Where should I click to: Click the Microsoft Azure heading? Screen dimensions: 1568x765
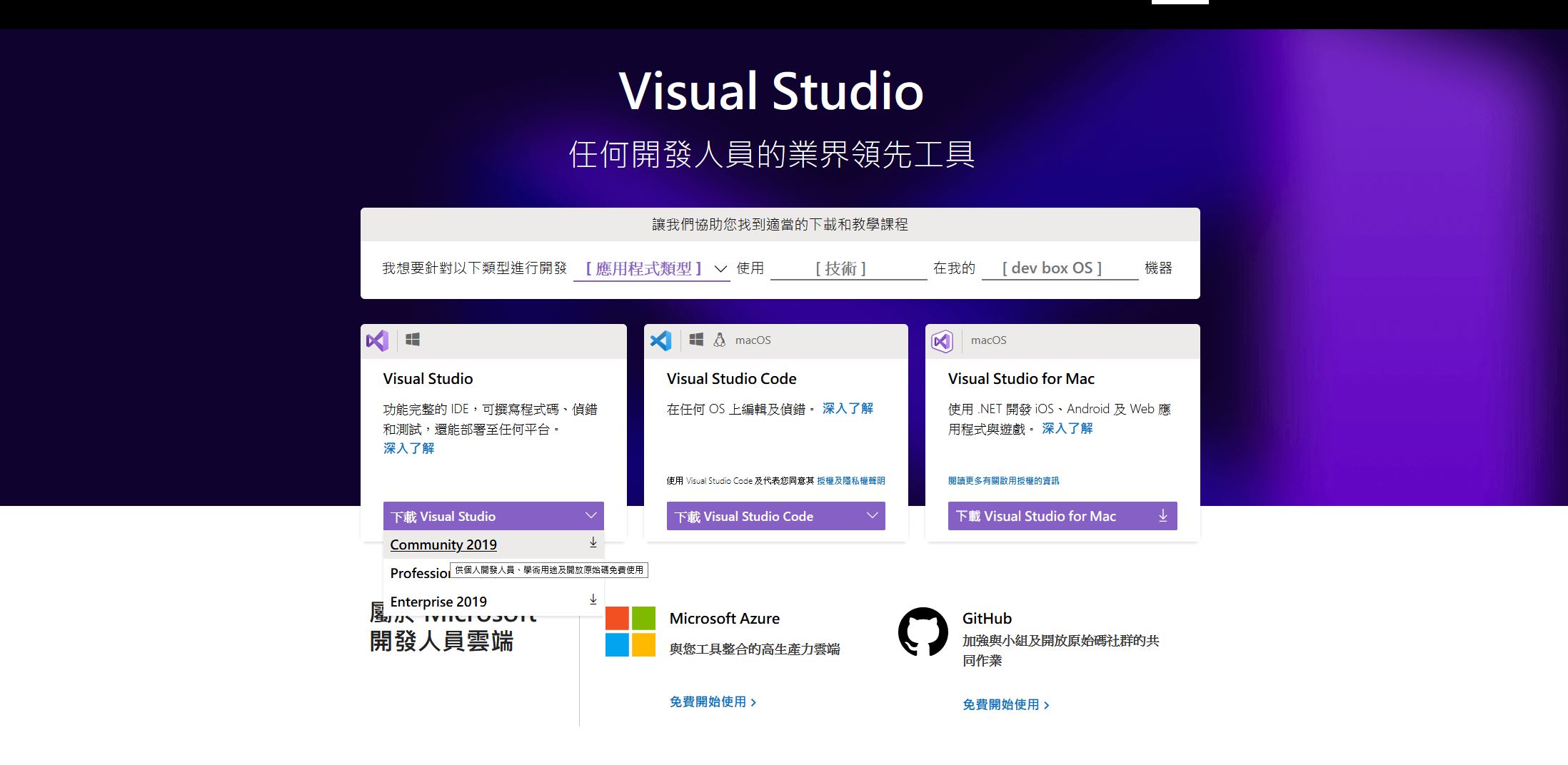725,619
